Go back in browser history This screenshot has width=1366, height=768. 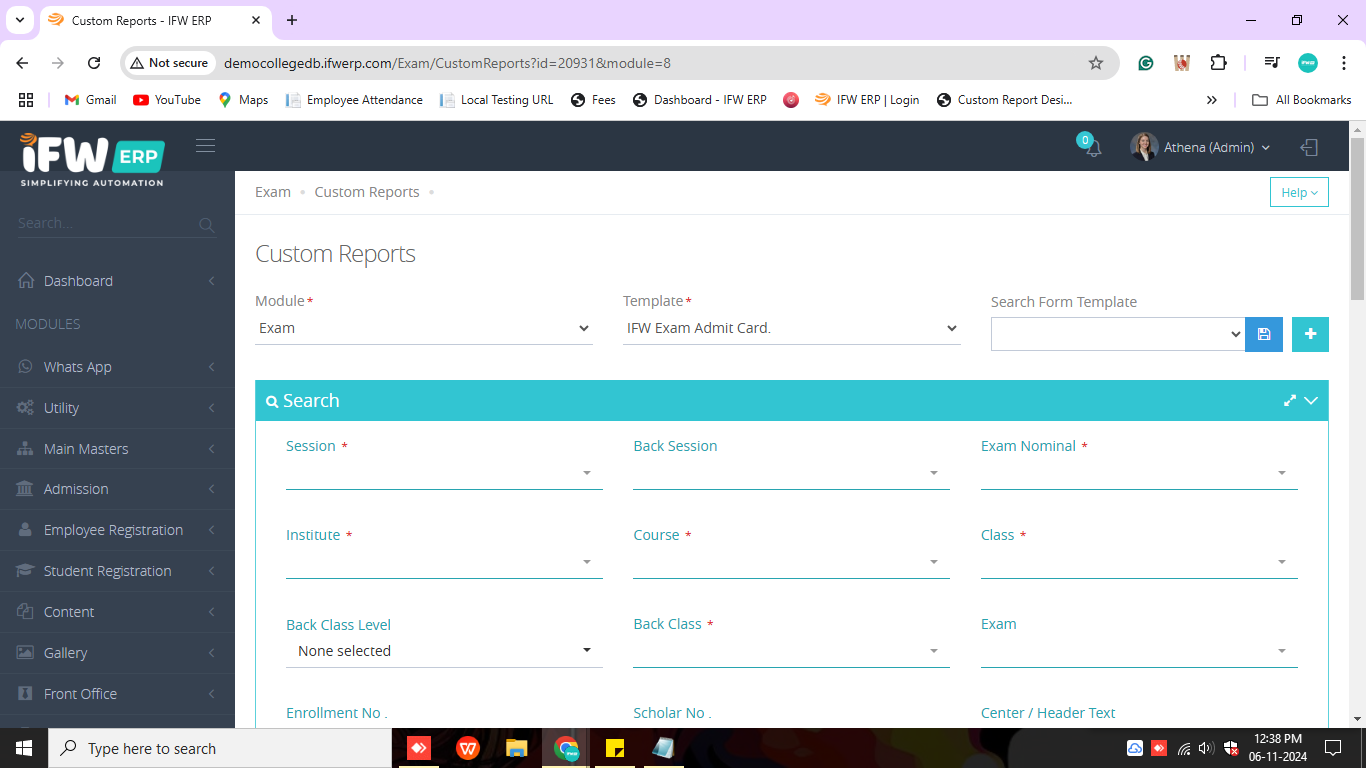click(x=22, y=63)
